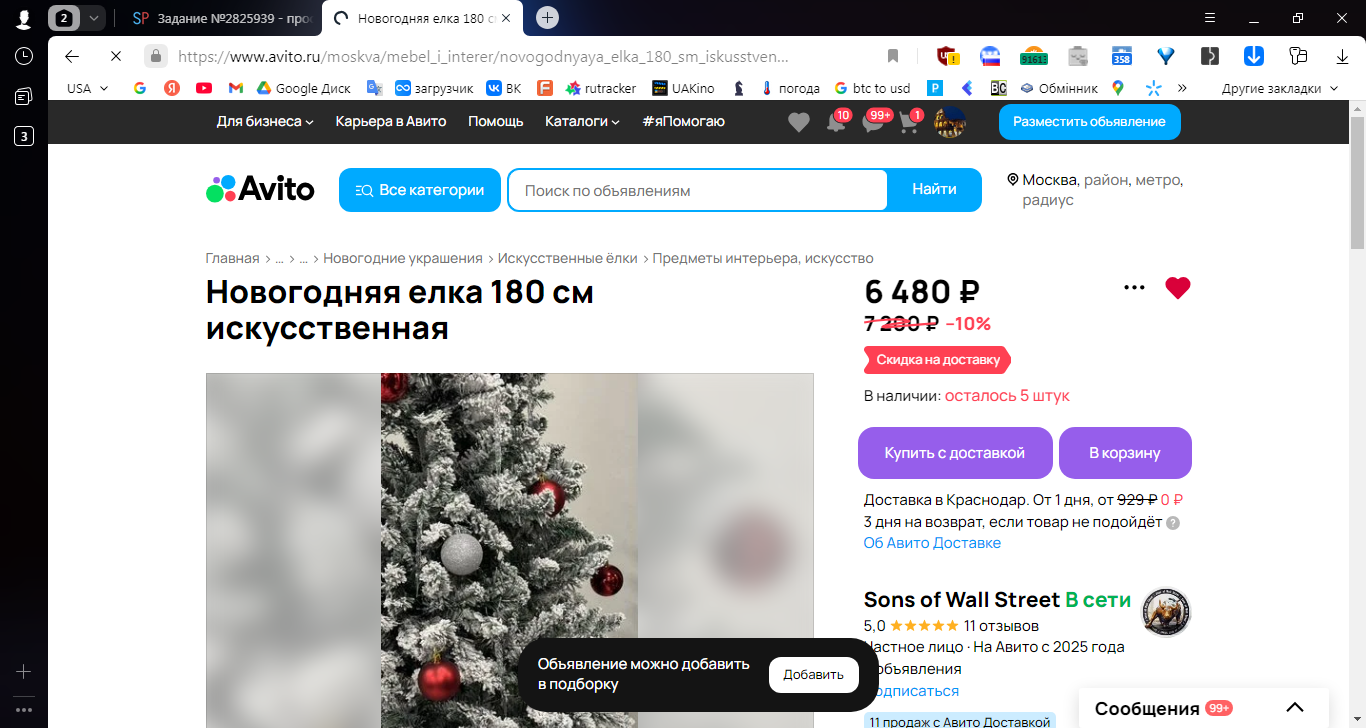Open Карьера в Авито link

(391, 121)
